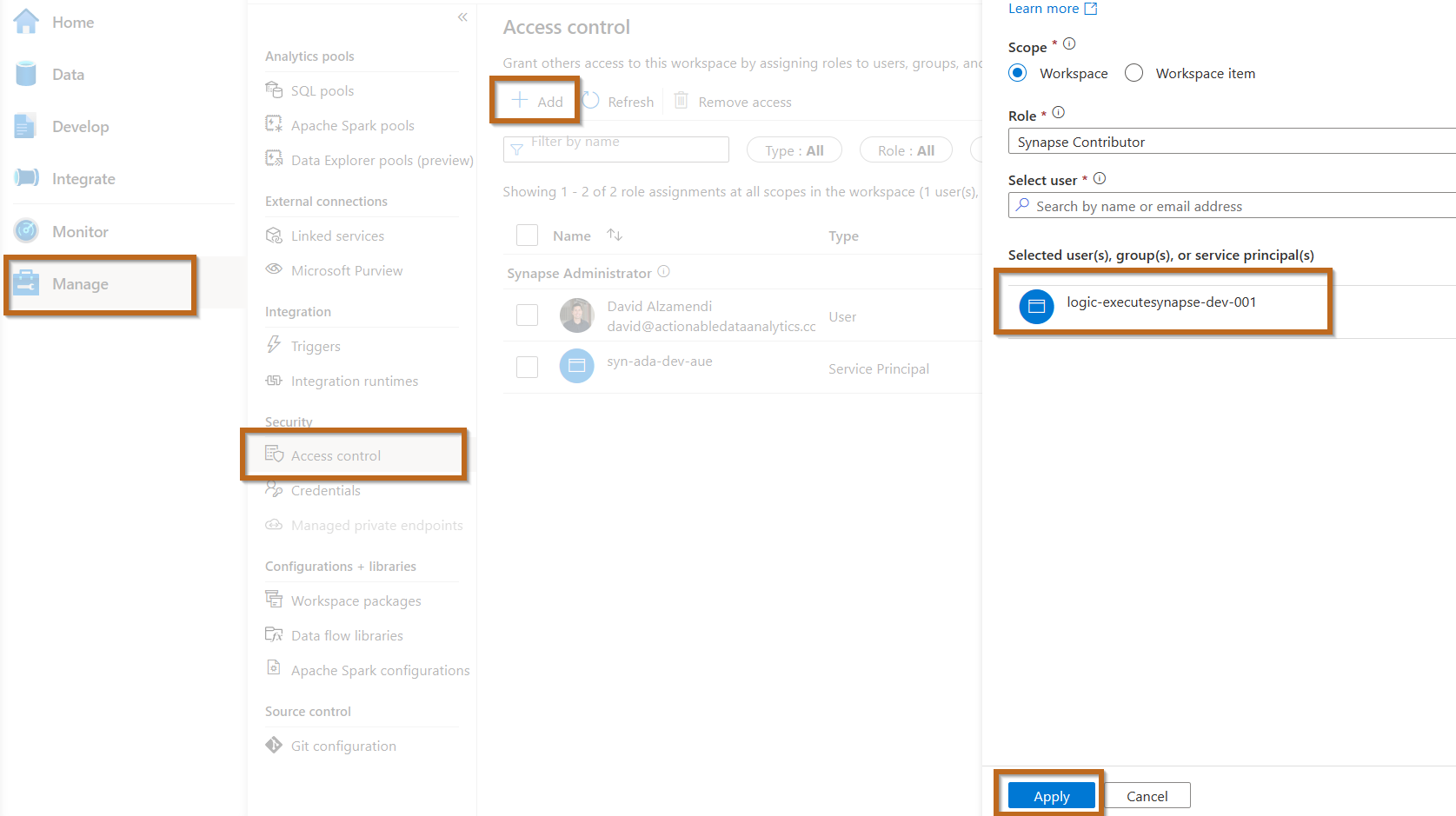
Task: Click the Cancel button
Action: [x=1147, y=796]
